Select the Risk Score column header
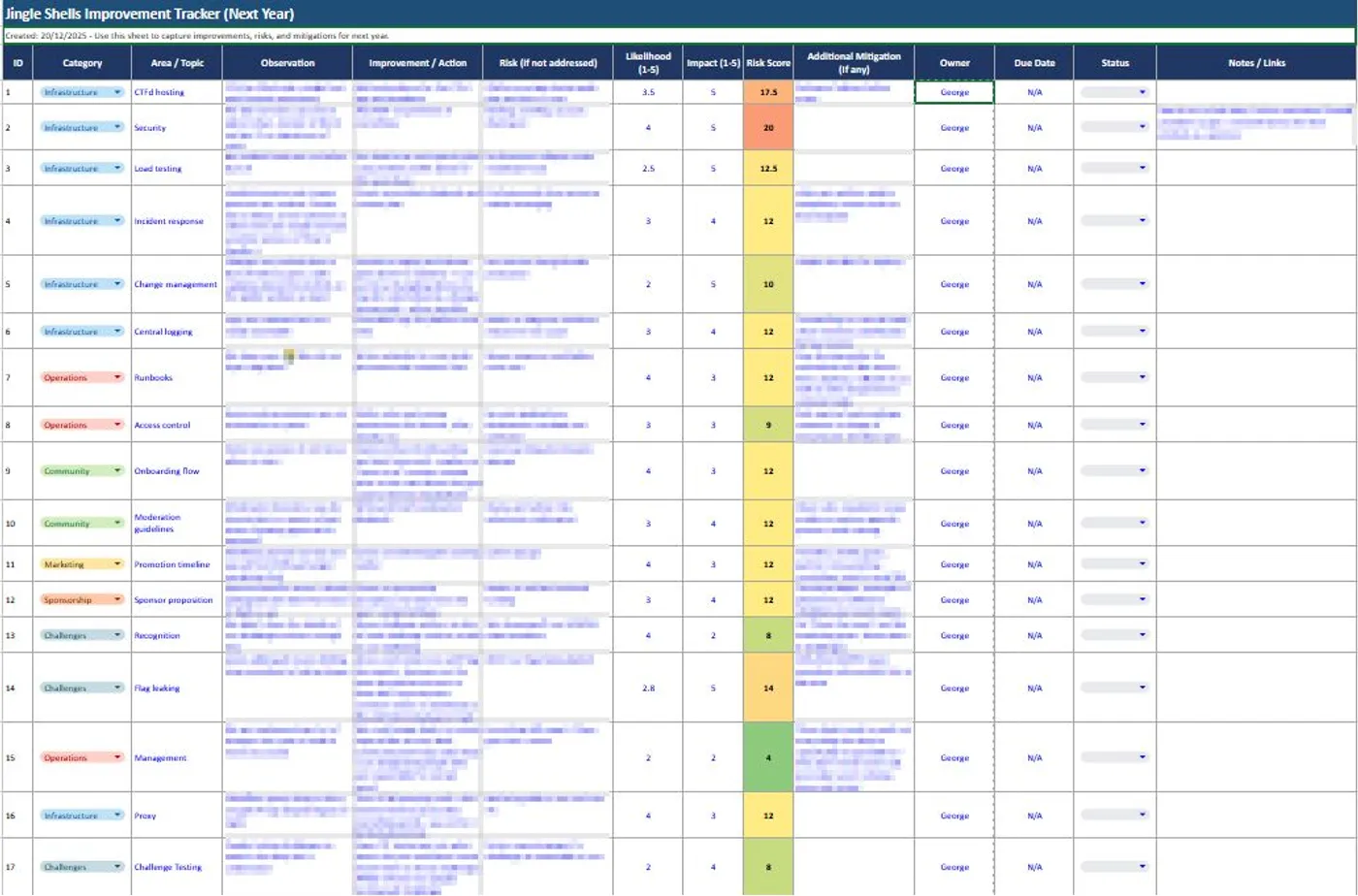The width and height of the screenshot is (1358, 896). pyautogui.click(x=768, y=63)
